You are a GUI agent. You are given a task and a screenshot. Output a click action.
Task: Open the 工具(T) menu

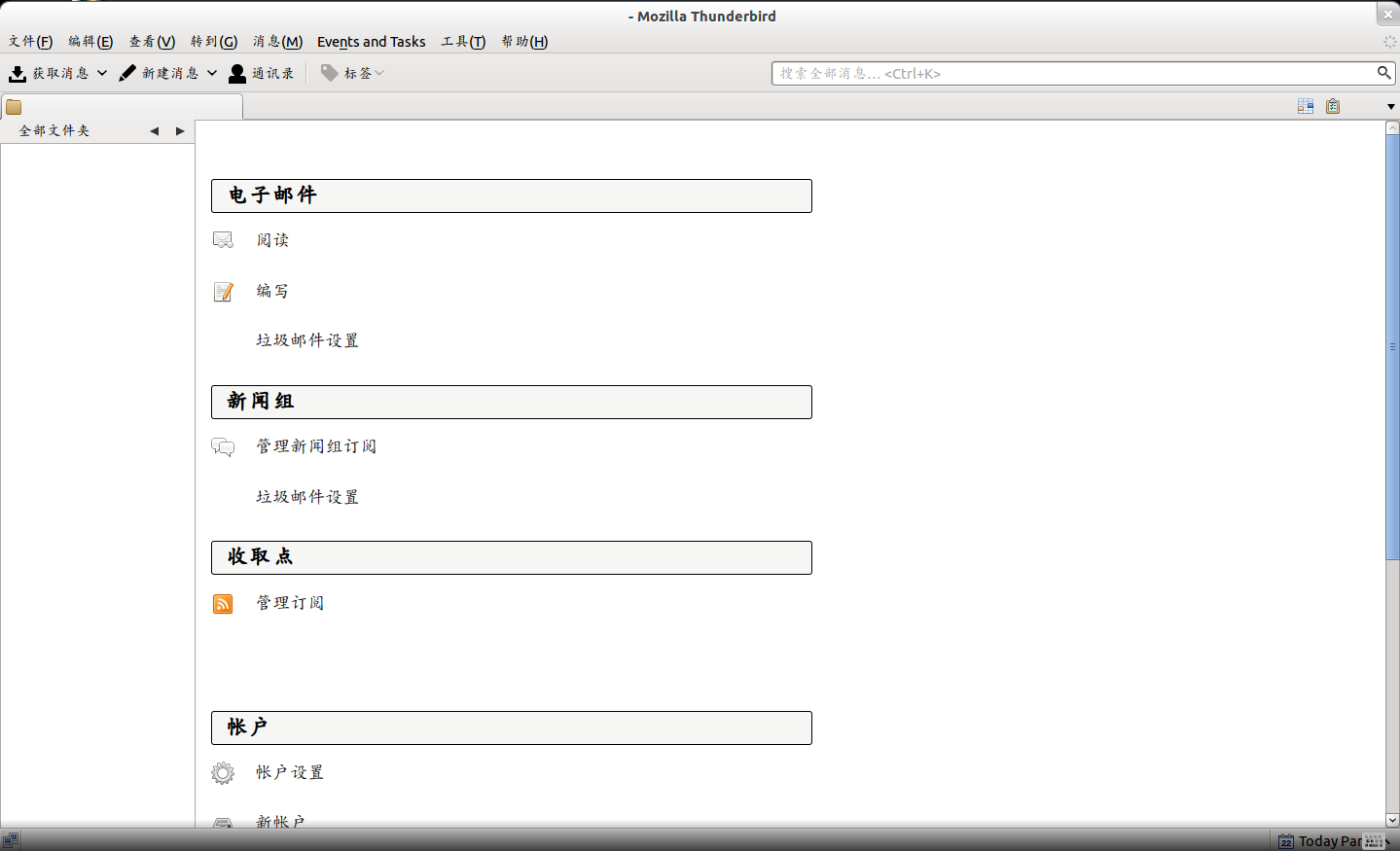coord(463,42)
